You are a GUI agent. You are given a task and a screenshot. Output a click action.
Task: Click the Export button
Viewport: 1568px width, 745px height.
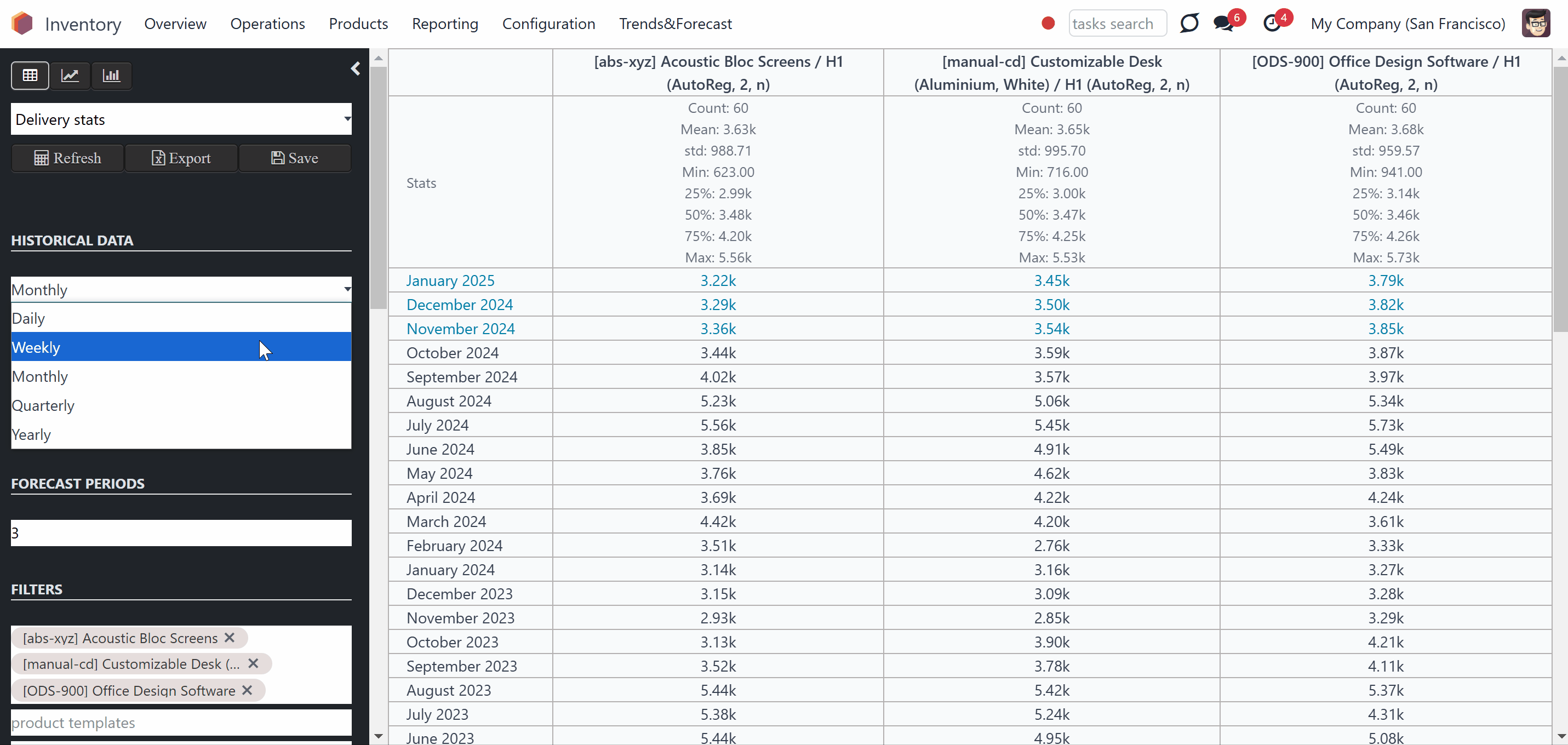point(181,158)
